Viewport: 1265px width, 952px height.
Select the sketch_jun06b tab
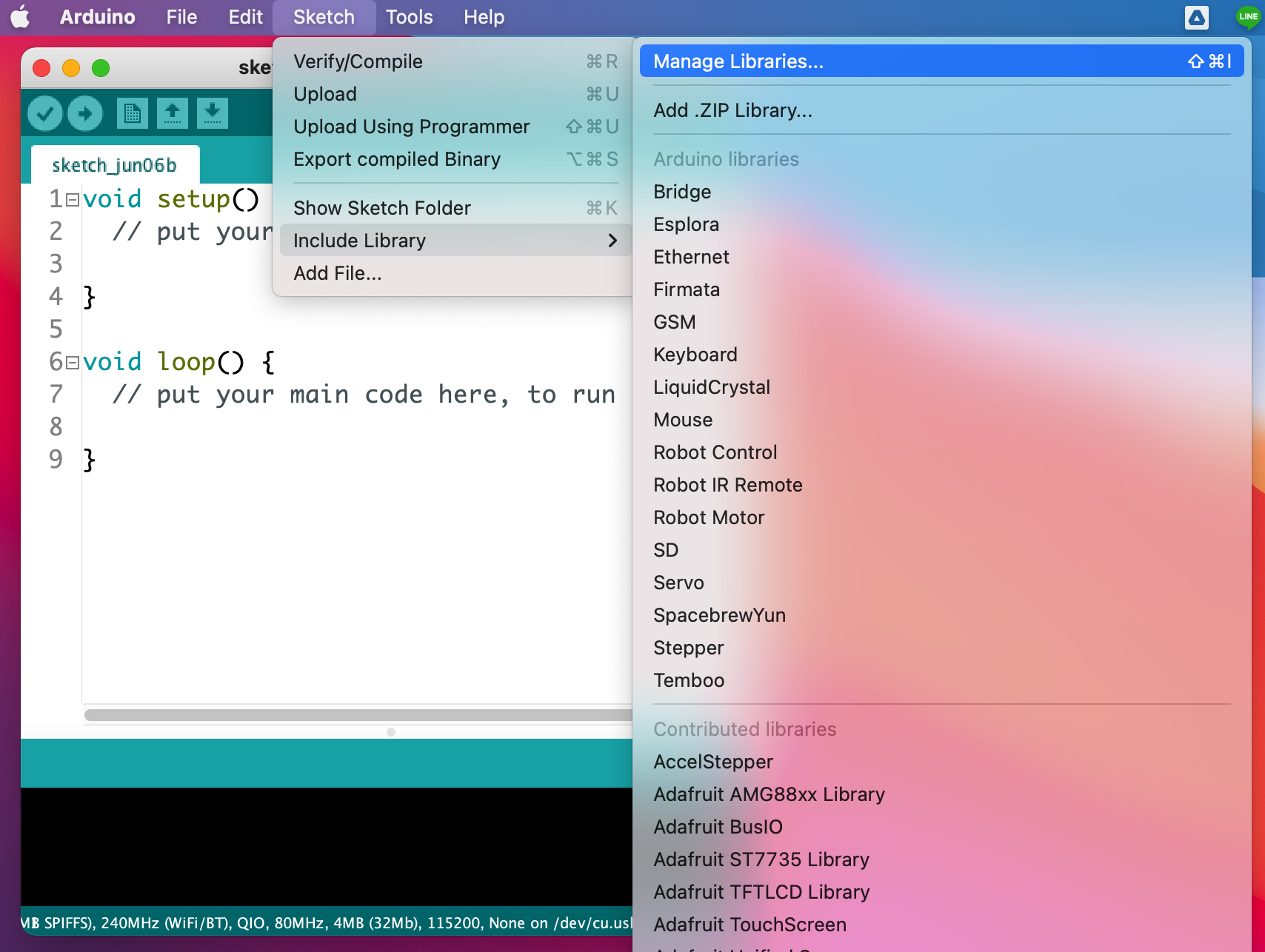tap(115, 165)
